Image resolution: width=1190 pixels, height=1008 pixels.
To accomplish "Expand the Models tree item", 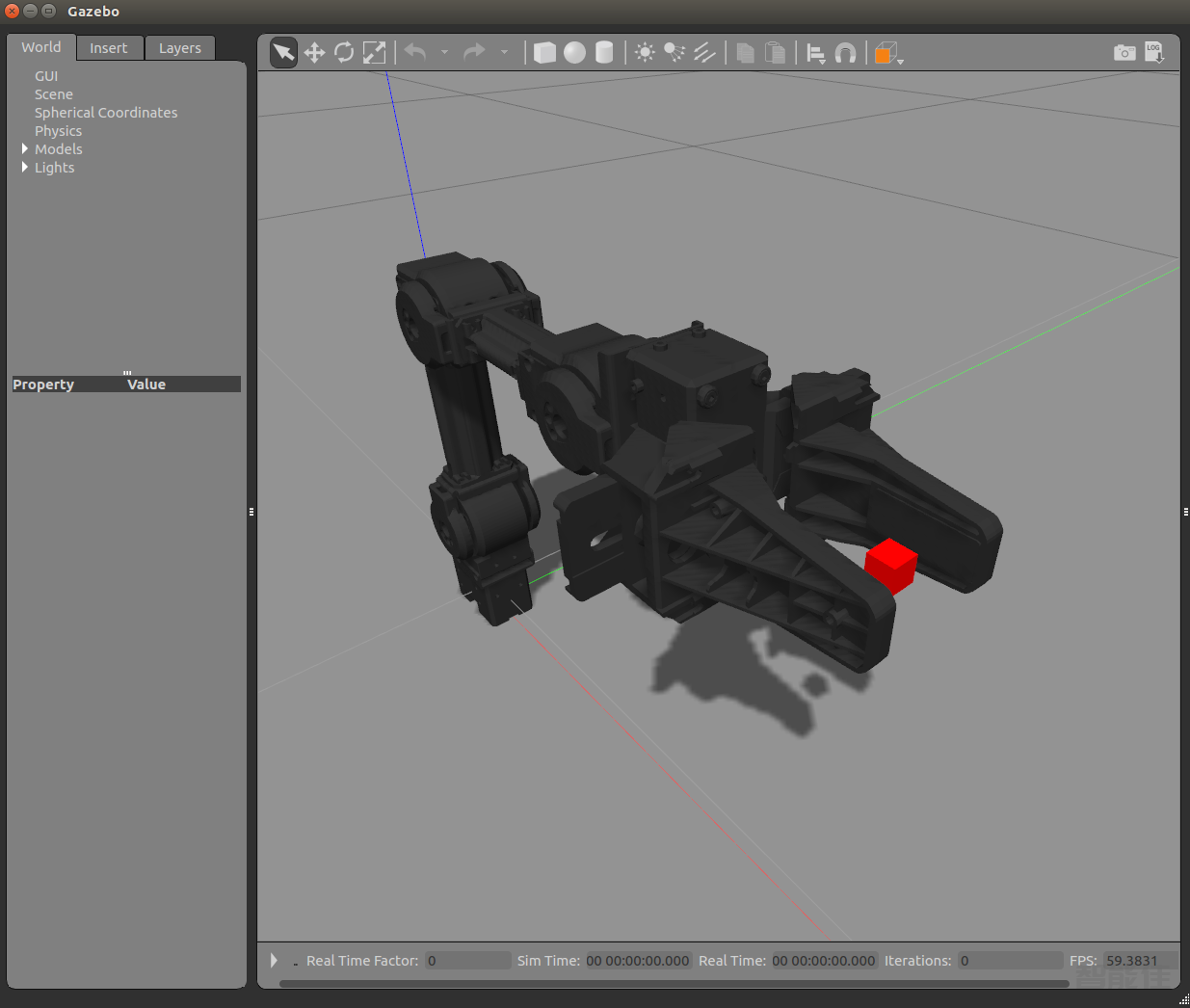I will [x=25, y=148].
